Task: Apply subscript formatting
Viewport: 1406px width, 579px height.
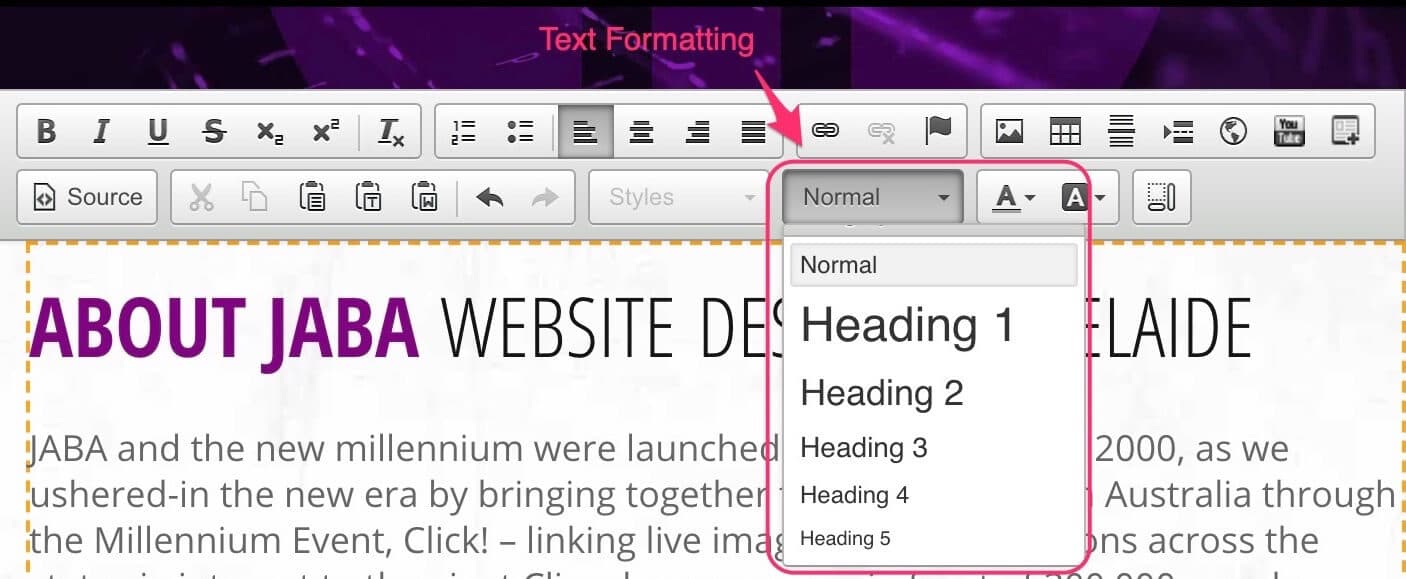Action: click(x=269, y=131)
